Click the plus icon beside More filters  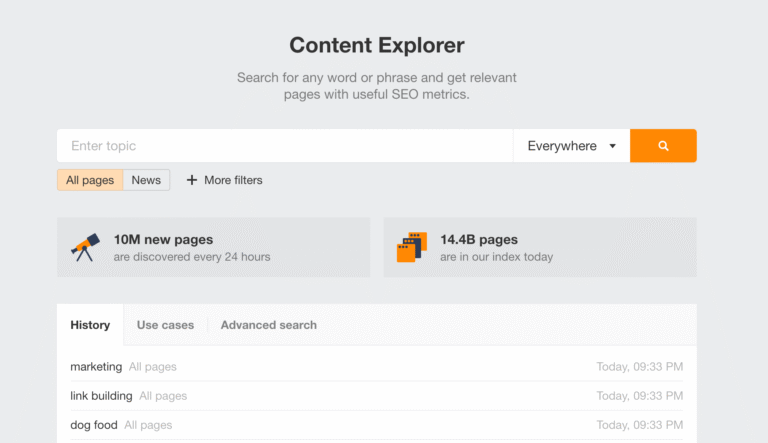coord(192,180)
